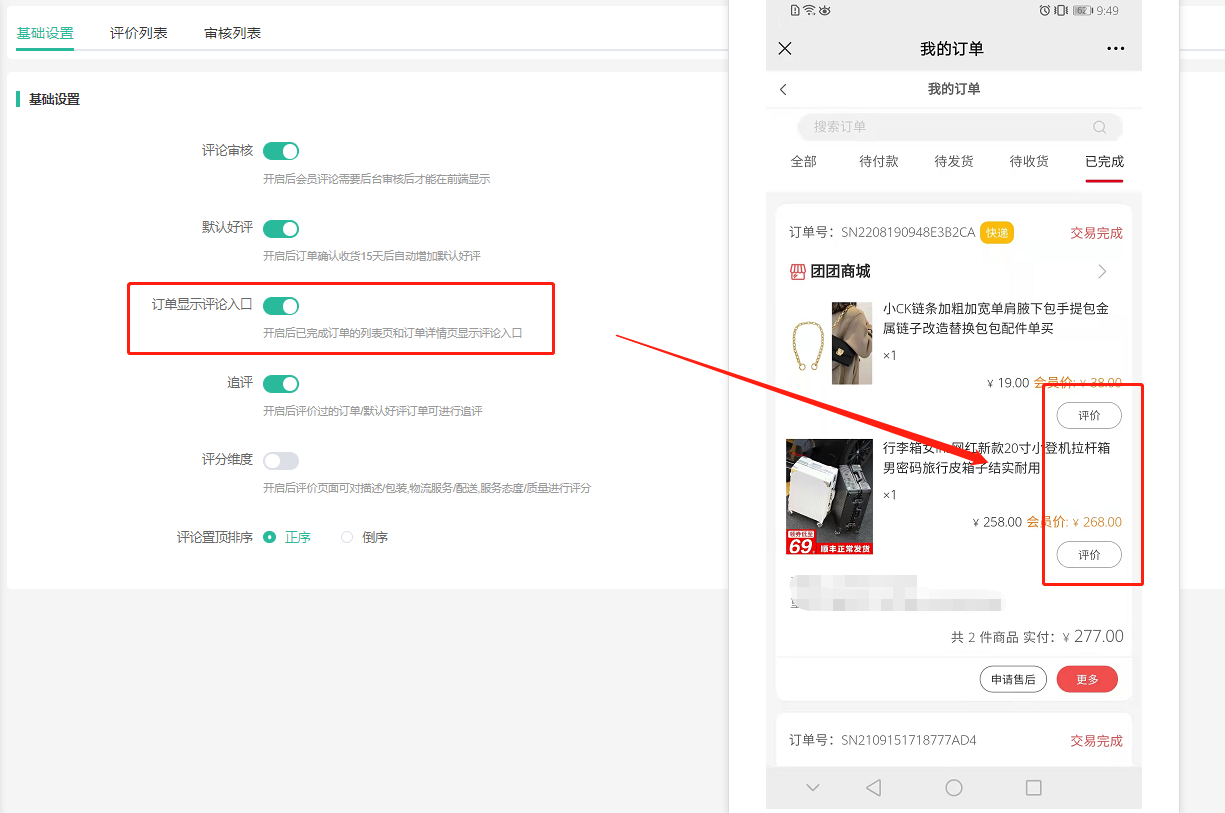Open the 更多 dropdown button
Image resolution: width=1225 pixels, height=813 pixels.
(x=1087, y=679)
